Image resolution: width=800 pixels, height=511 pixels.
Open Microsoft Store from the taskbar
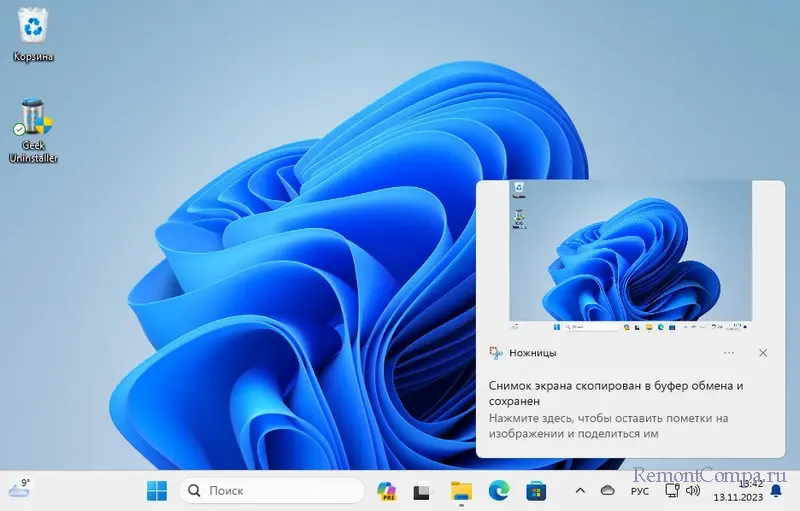click(536, 491)
